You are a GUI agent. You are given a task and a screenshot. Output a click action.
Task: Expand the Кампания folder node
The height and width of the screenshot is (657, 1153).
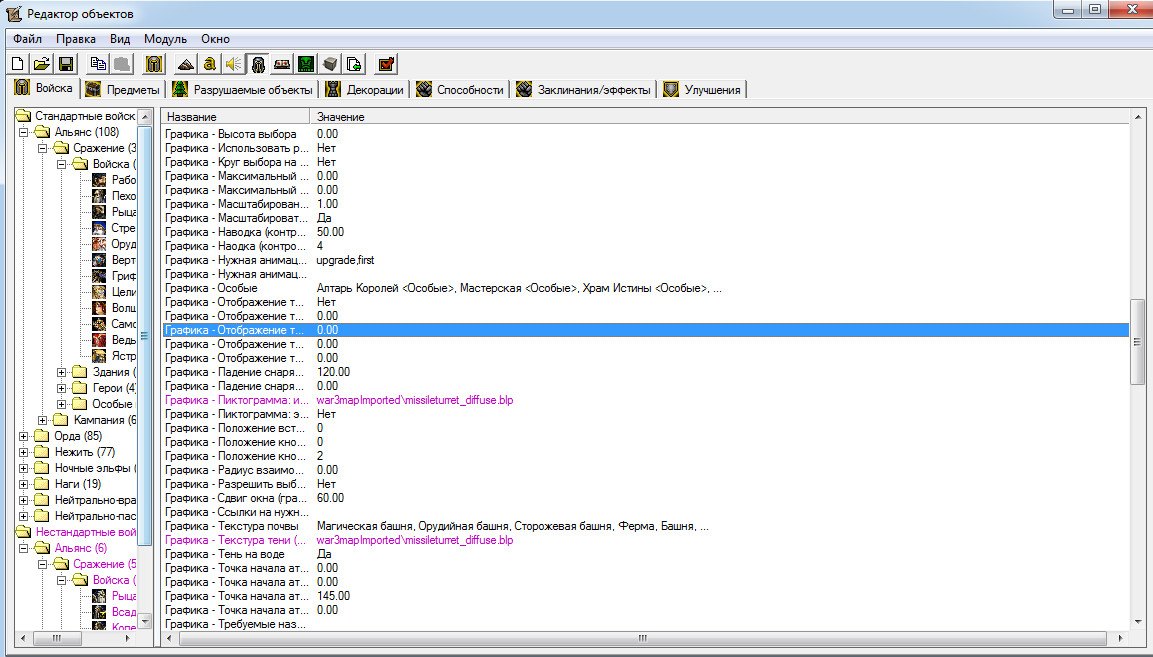(x=43, y=420)
